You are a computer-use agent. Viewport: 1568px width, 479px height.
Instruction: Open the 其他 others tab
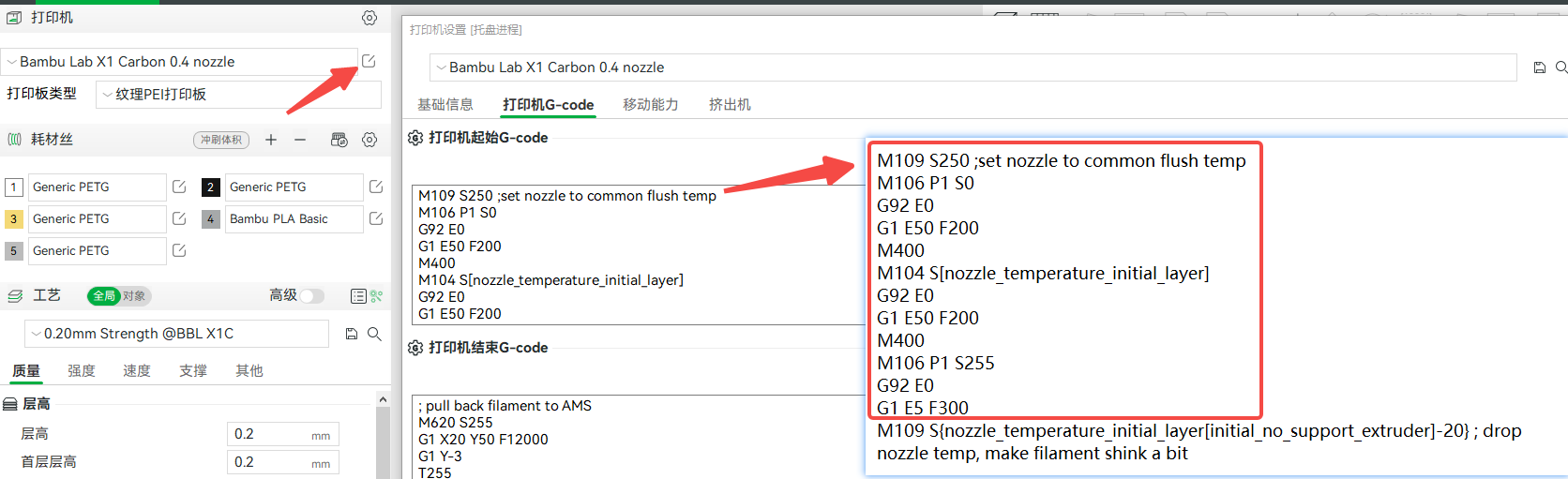click(x=249, y=371)
